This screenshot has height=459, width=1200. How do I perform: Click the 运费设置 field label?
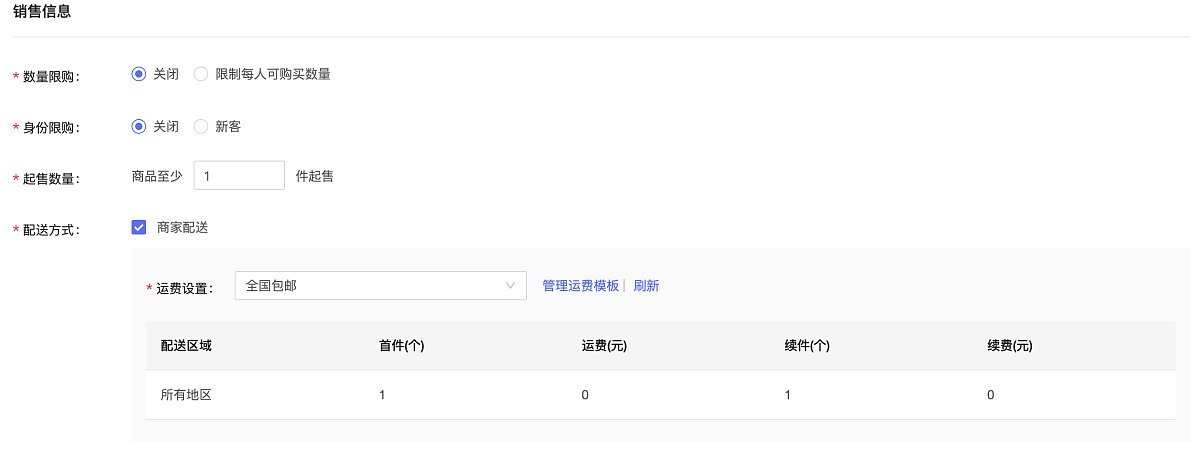[x=185, y=288]
